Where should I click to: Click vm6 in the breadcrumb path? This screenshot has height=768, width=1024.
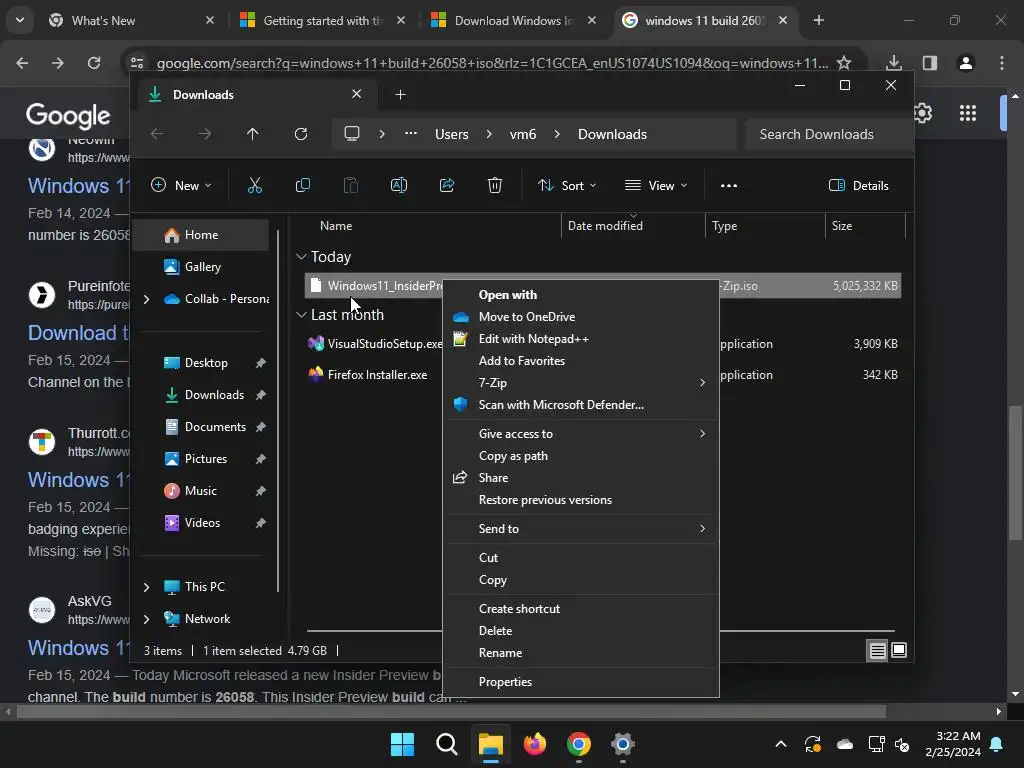(x=523, y=134)
